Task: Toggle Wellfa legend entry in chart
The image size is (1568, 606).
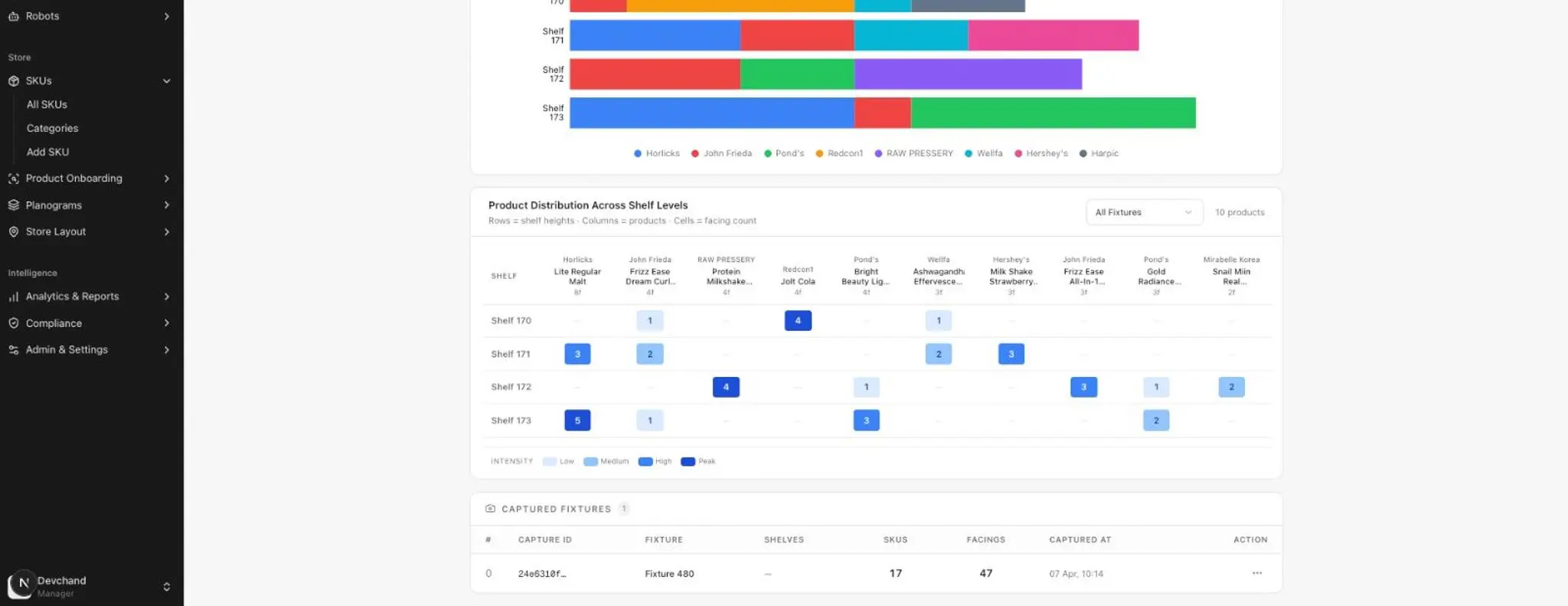Action: 983,153
